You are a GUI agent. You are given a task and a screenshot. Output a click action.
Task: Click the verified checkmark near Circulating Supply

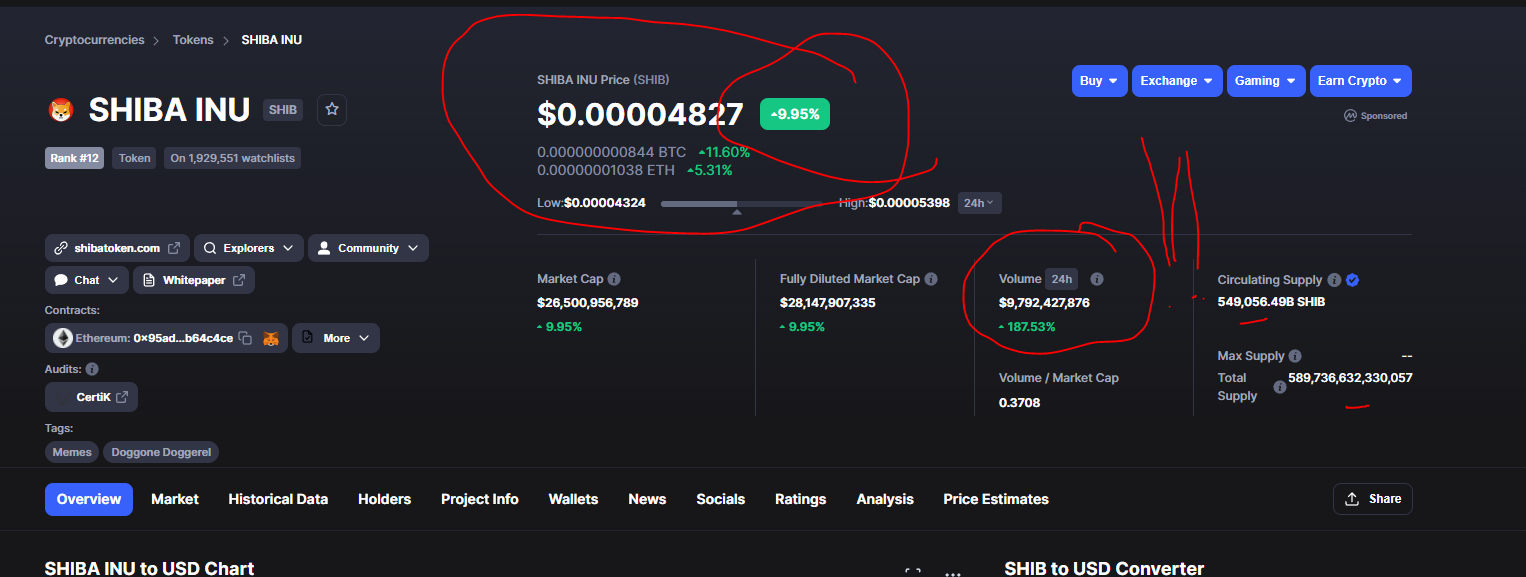[1353, 281]
